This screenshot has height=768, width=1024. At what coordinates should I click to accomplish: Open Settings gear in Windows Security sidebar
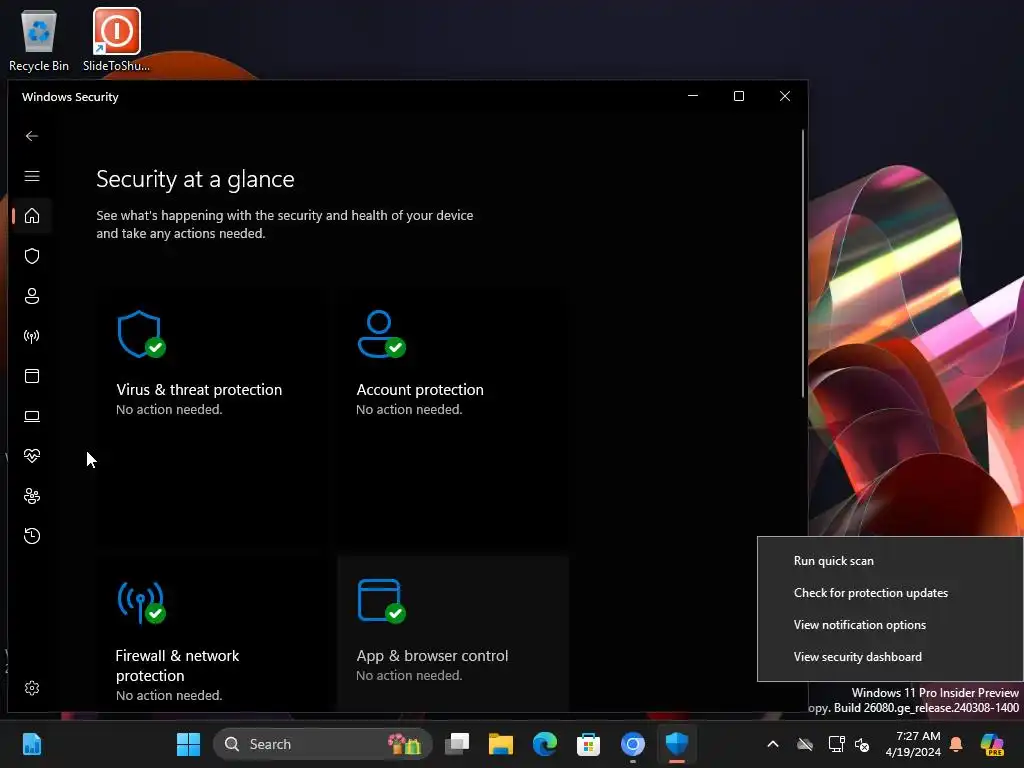coord(31,688)
